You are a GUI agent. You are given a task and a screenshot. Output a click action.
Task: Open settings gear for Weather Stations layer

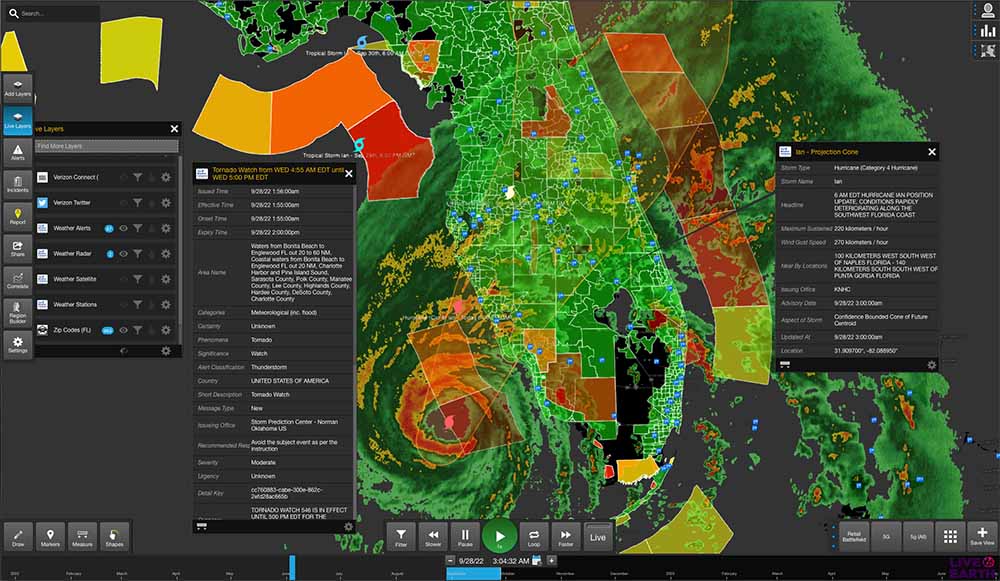(x=166, y=305)
